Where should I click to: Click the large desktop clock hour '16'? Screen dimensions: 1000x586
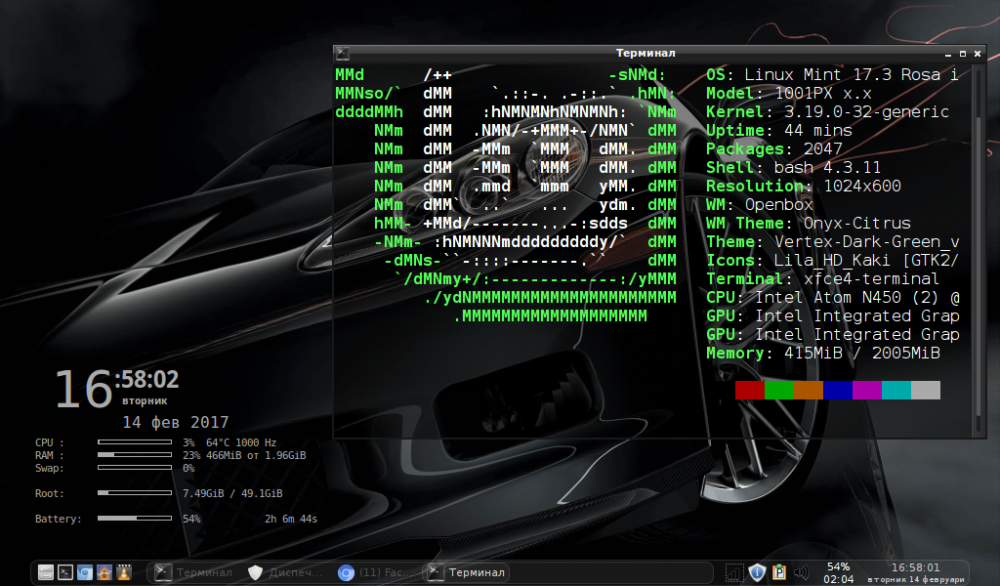pyautogui.click(x=84, y=389)
